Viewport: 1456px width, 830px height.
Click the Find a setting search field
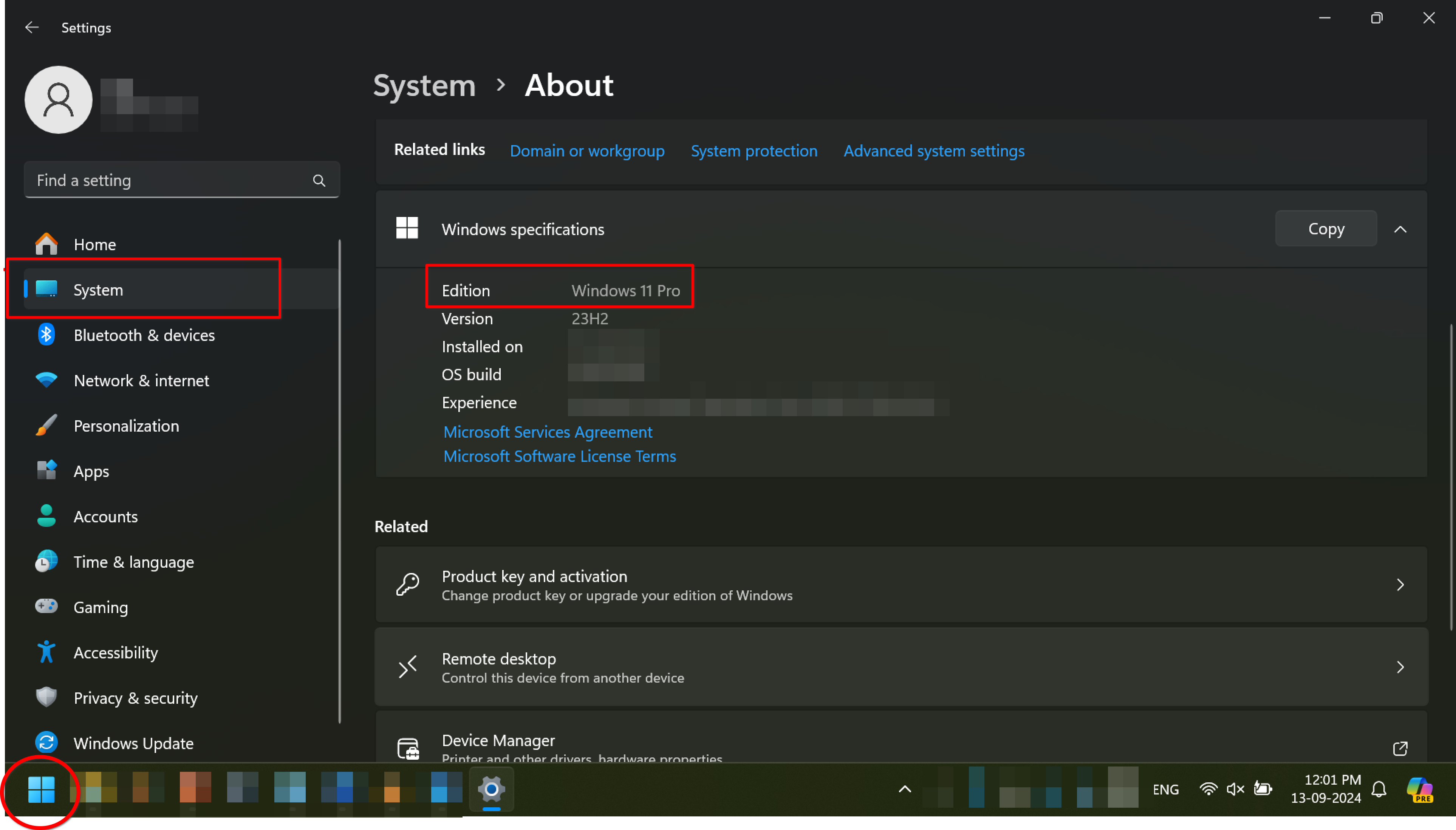[182, 180]
